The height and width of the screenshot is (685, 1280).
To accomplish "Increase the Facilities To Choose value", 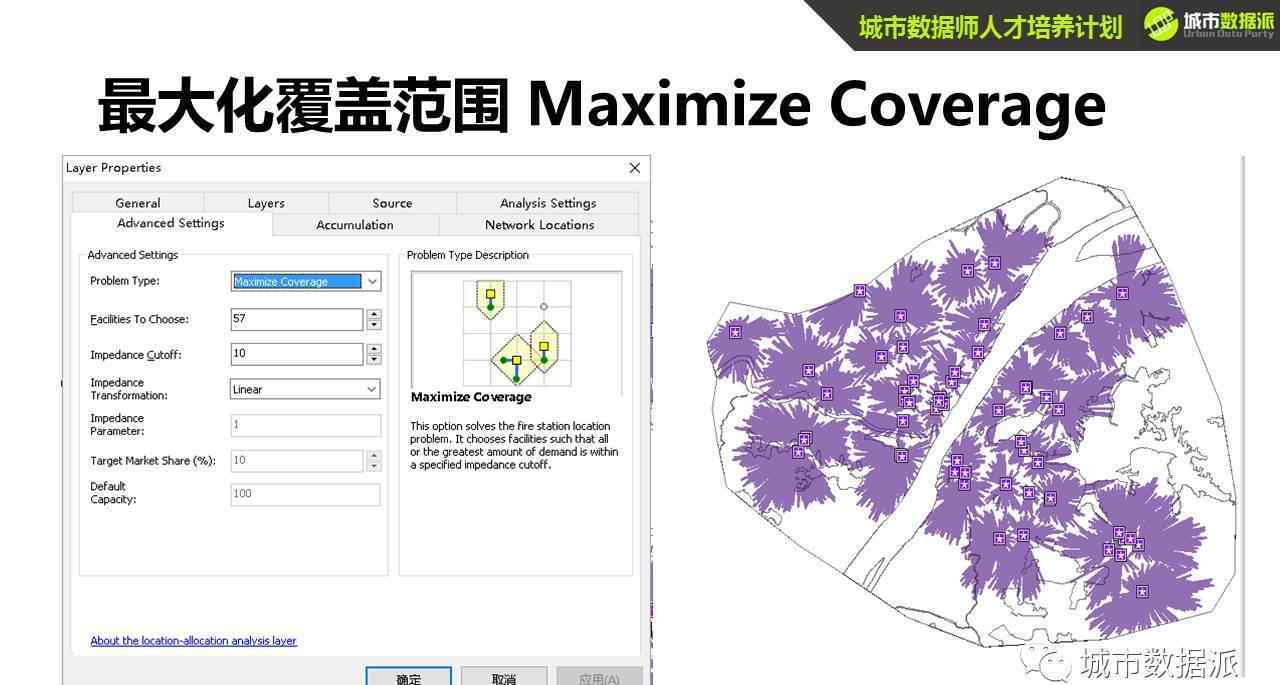I will (x=374, y=314).
